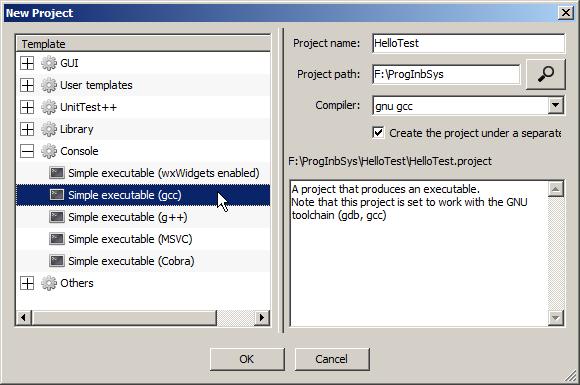Click the Library gear icon

49,129
